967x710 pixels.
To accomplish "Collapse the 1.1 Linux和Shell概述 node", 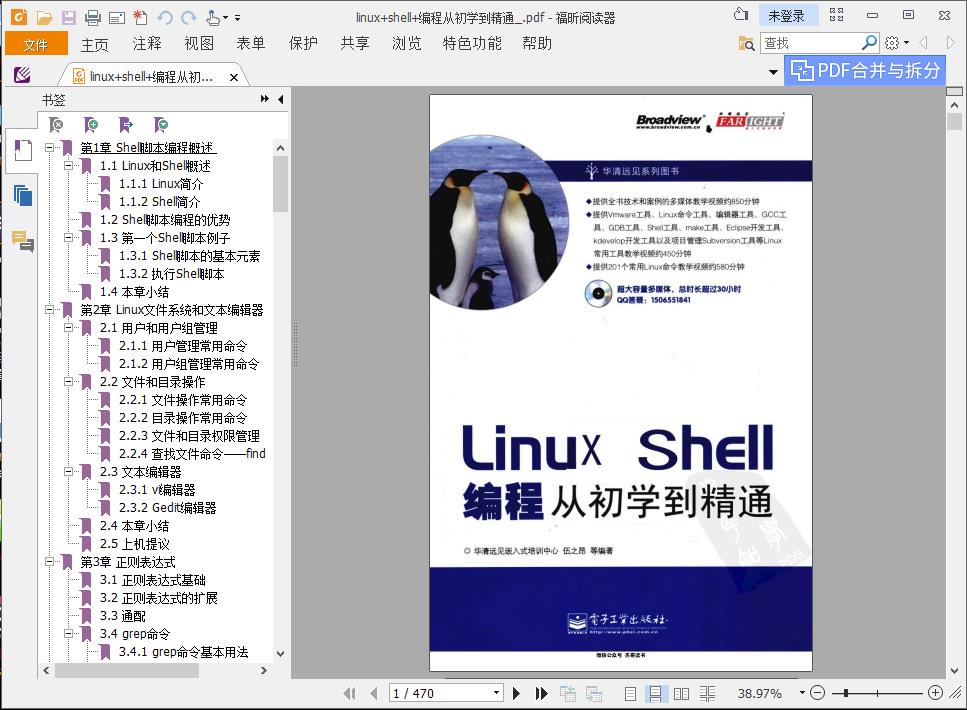I will [x=68, y=165].
